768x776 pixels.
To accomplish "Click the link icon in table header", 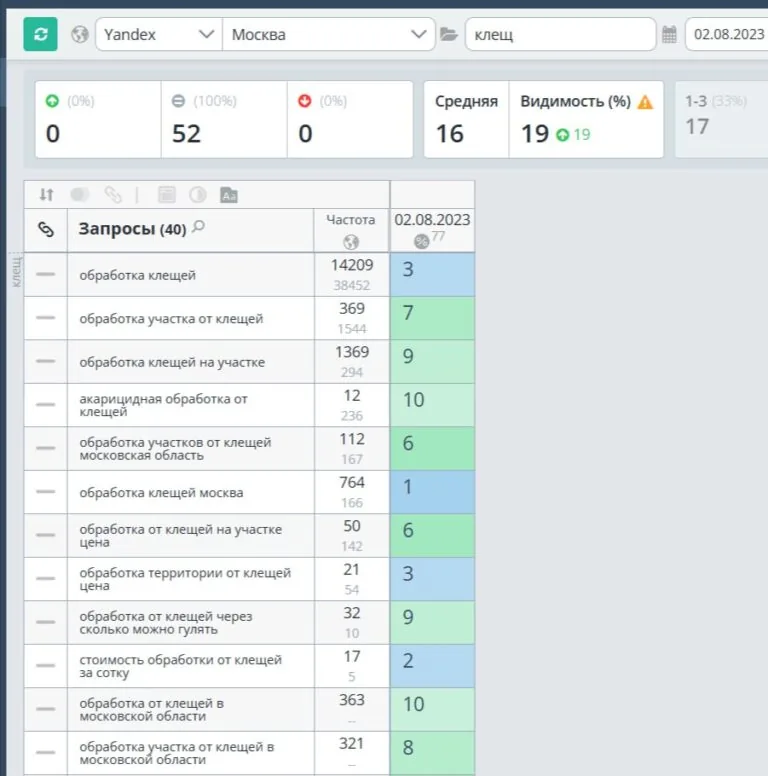I will coord(46,230).
